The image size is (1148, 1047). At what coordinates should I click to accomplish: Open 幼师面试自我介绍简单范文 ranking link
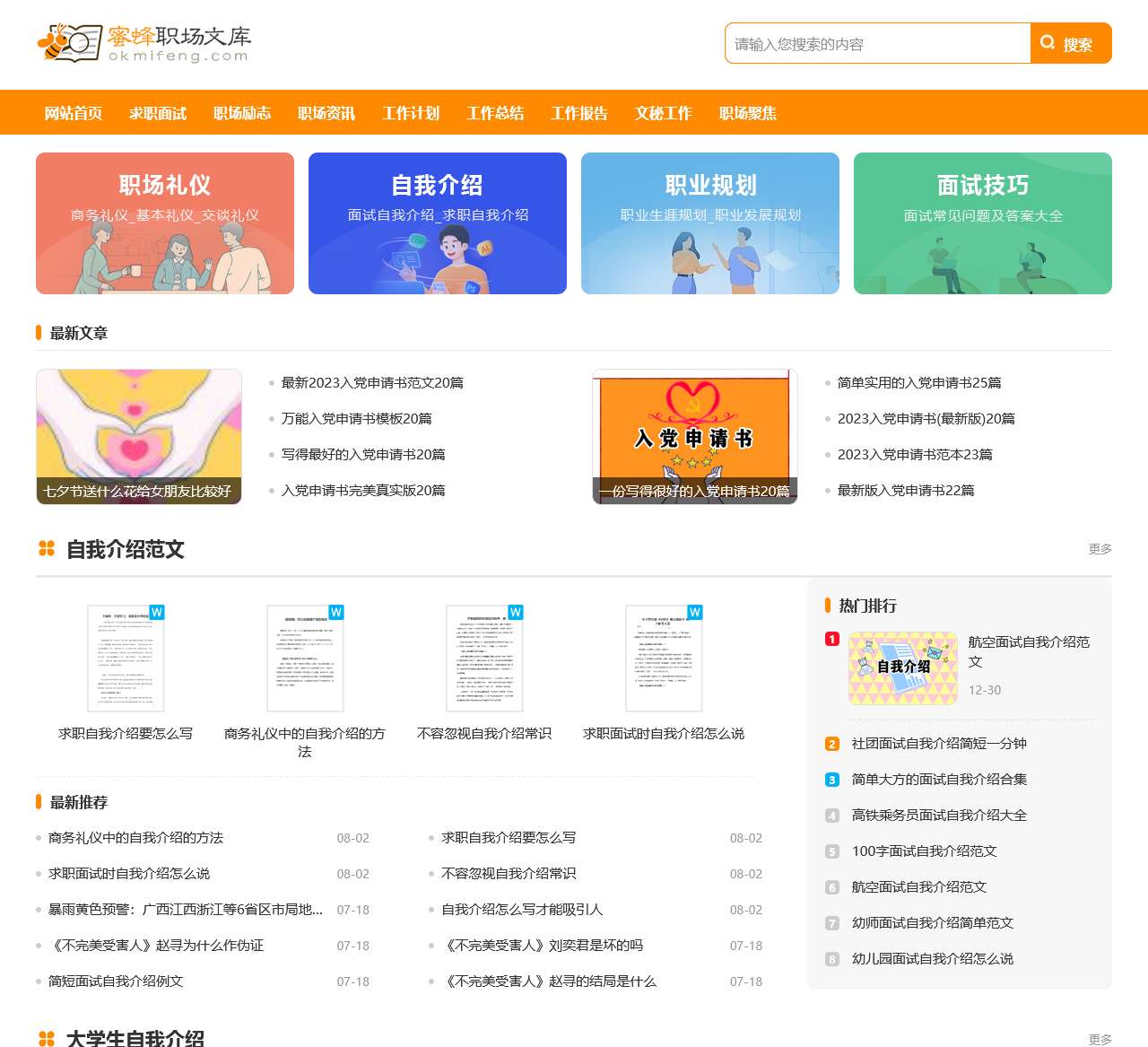[933, 923]
